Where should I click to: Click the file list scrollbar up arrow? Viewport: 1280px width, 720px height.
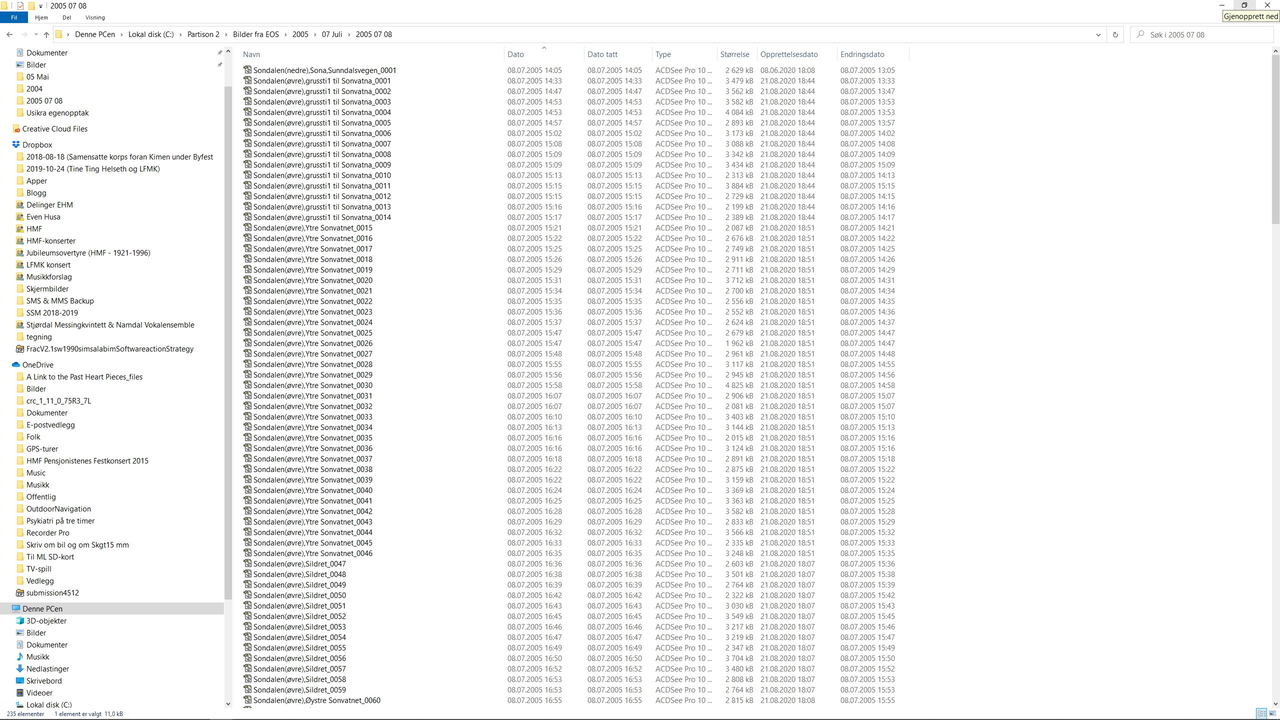pos(1275,51)
